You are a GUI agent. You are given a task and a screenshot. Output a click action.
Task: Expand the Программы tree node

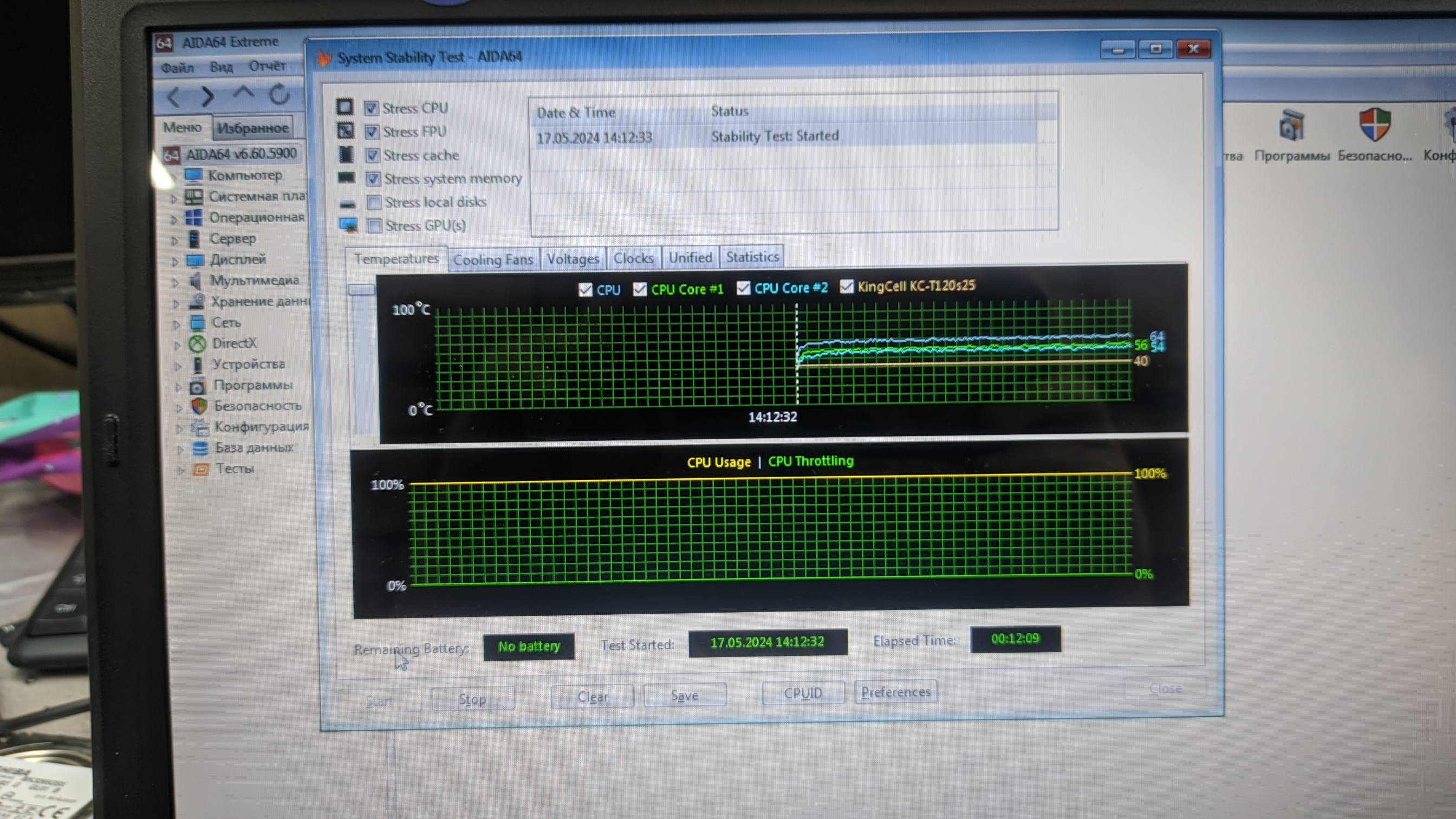(x=179, y=388)
